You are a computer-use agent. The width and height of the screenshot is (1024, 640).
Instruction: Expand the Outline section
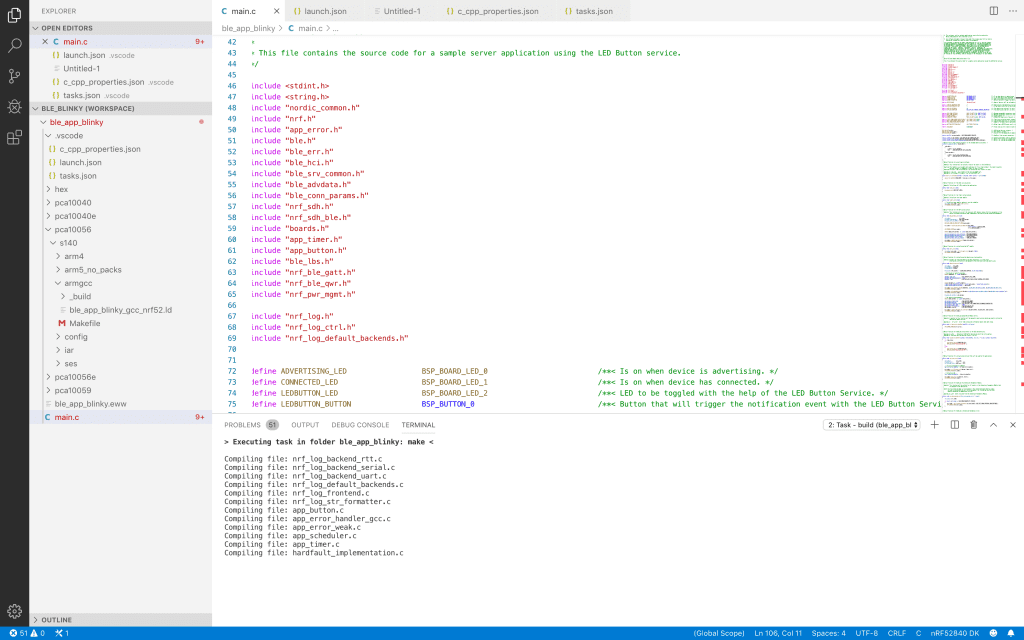coord(56,620)
